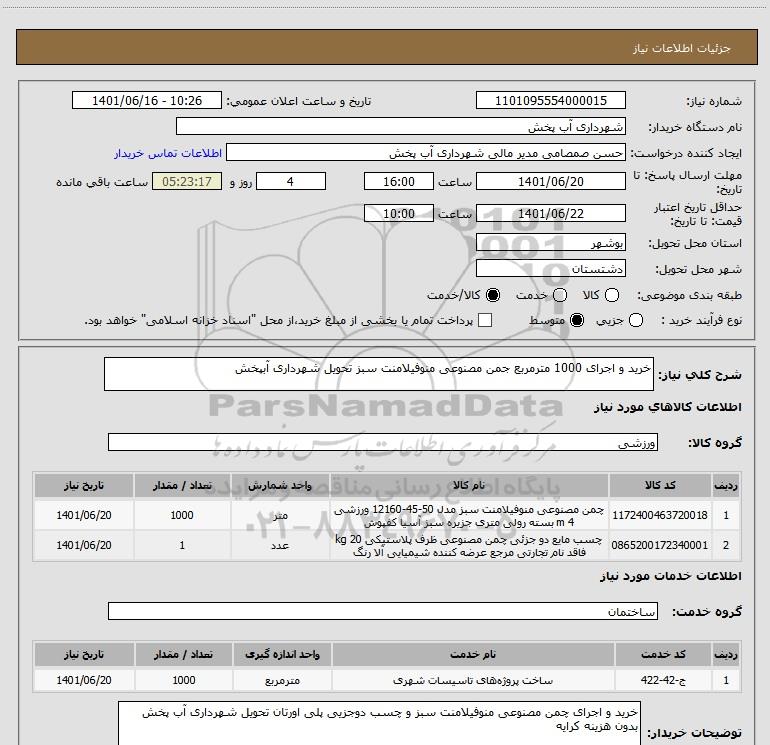The image size is (770, 745).
Task: Click the اطلاعات کالاهای مورد نیاز section title
Action: tap(668, 407)
